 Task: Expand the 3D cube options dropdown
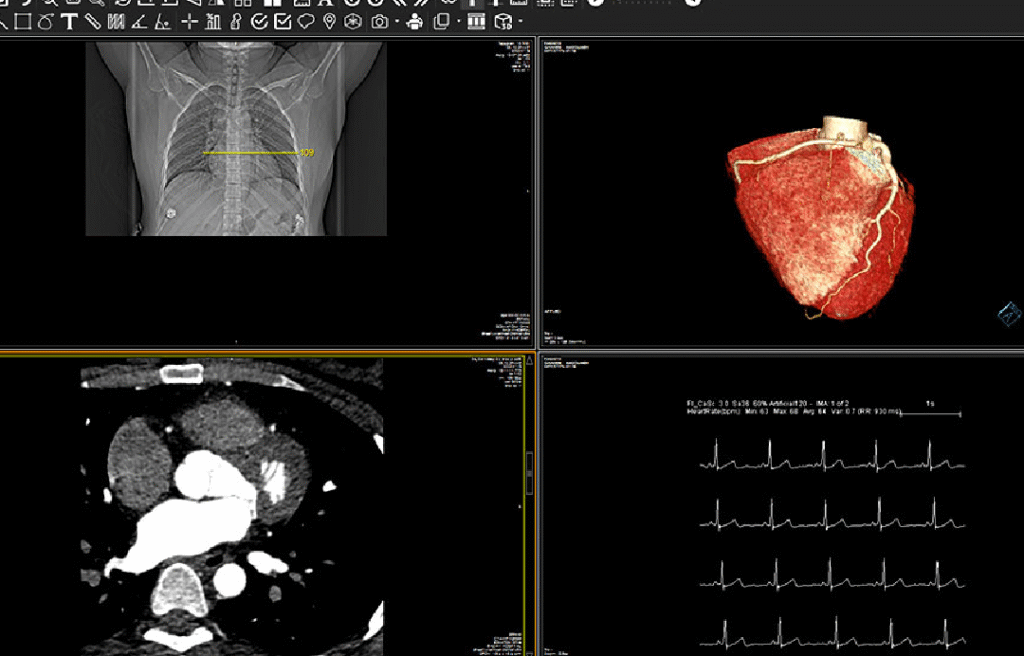(x=520, y=22)
